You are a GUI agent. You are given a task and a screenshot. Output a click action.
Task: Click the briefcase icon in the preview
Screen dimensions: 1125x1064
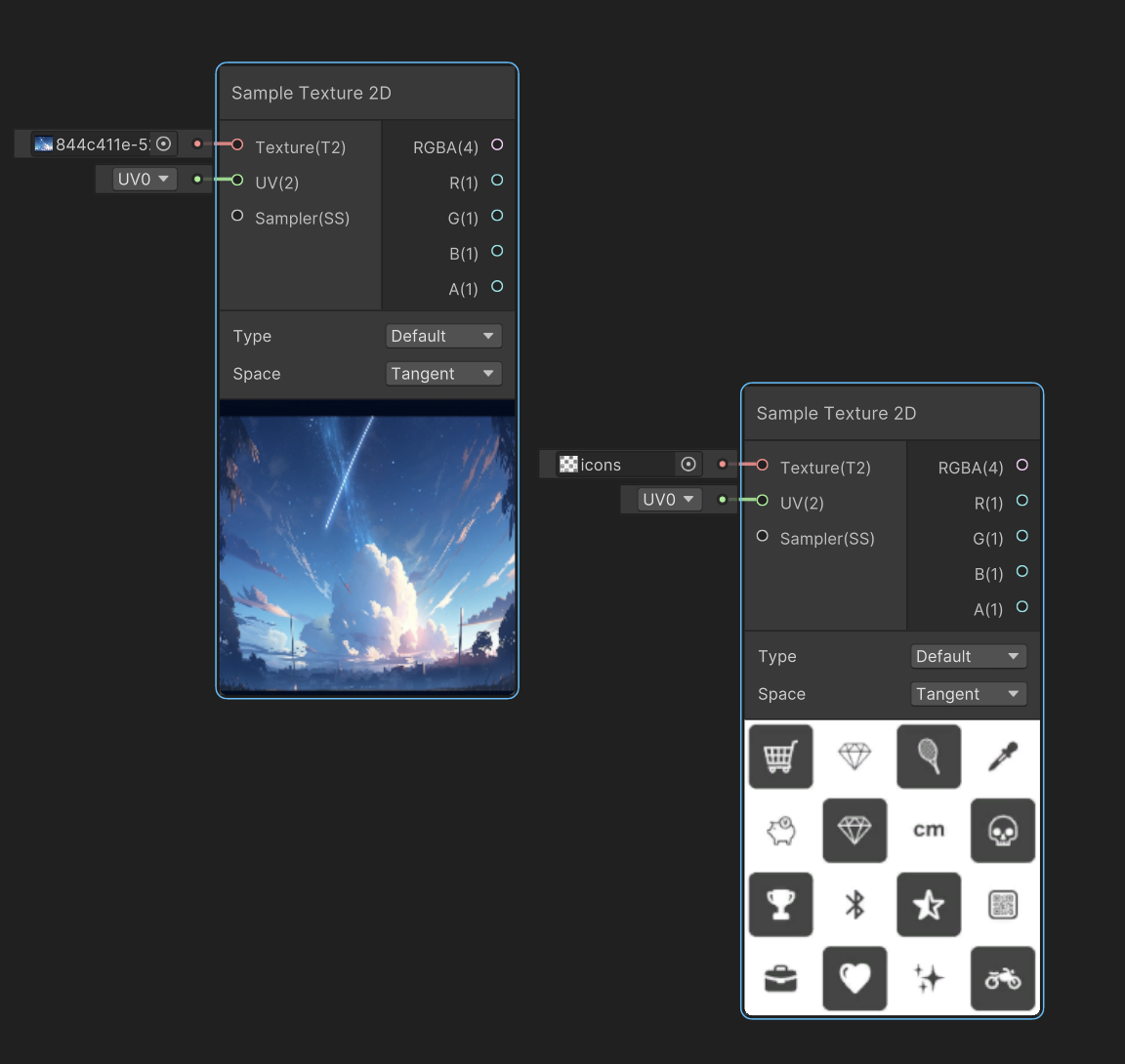[780, 978]
